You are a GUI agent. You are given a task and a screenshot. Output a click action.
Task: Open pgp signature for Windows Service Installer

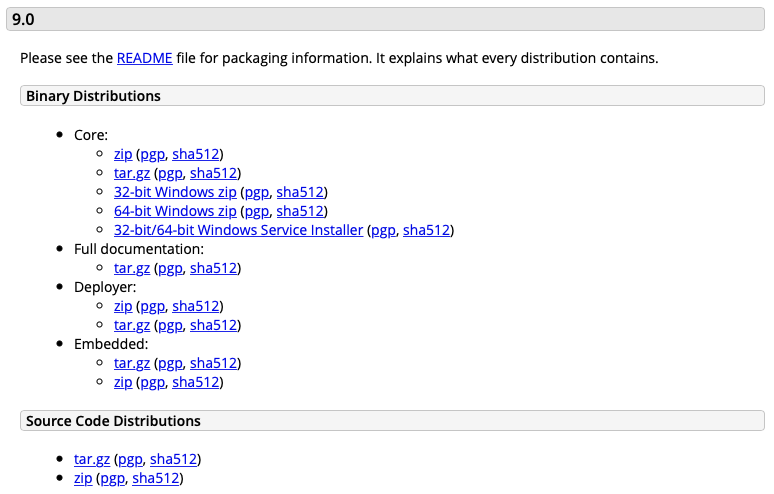384,230
